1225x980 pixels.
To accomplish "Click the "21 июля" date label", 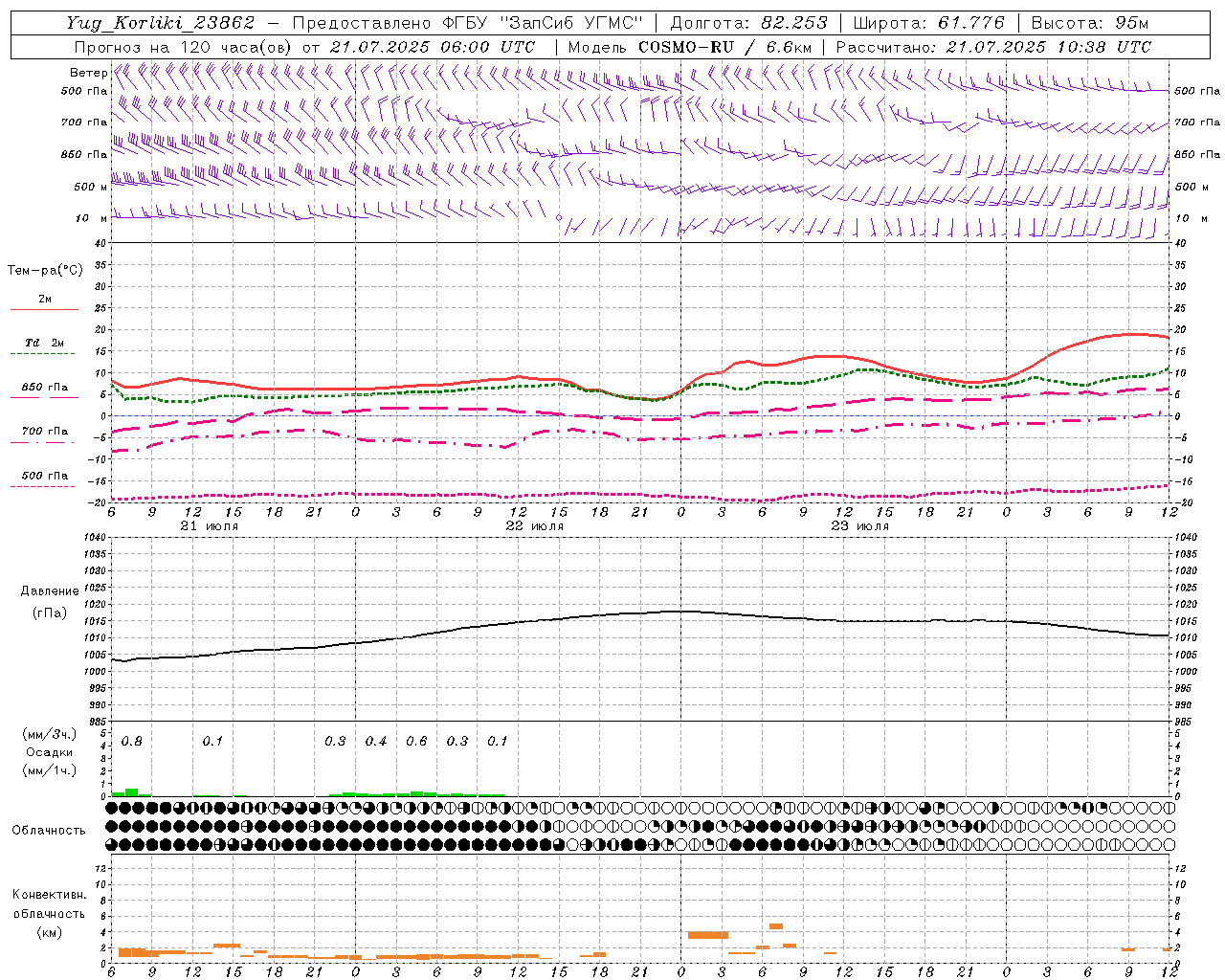I will tap(210, 526).
